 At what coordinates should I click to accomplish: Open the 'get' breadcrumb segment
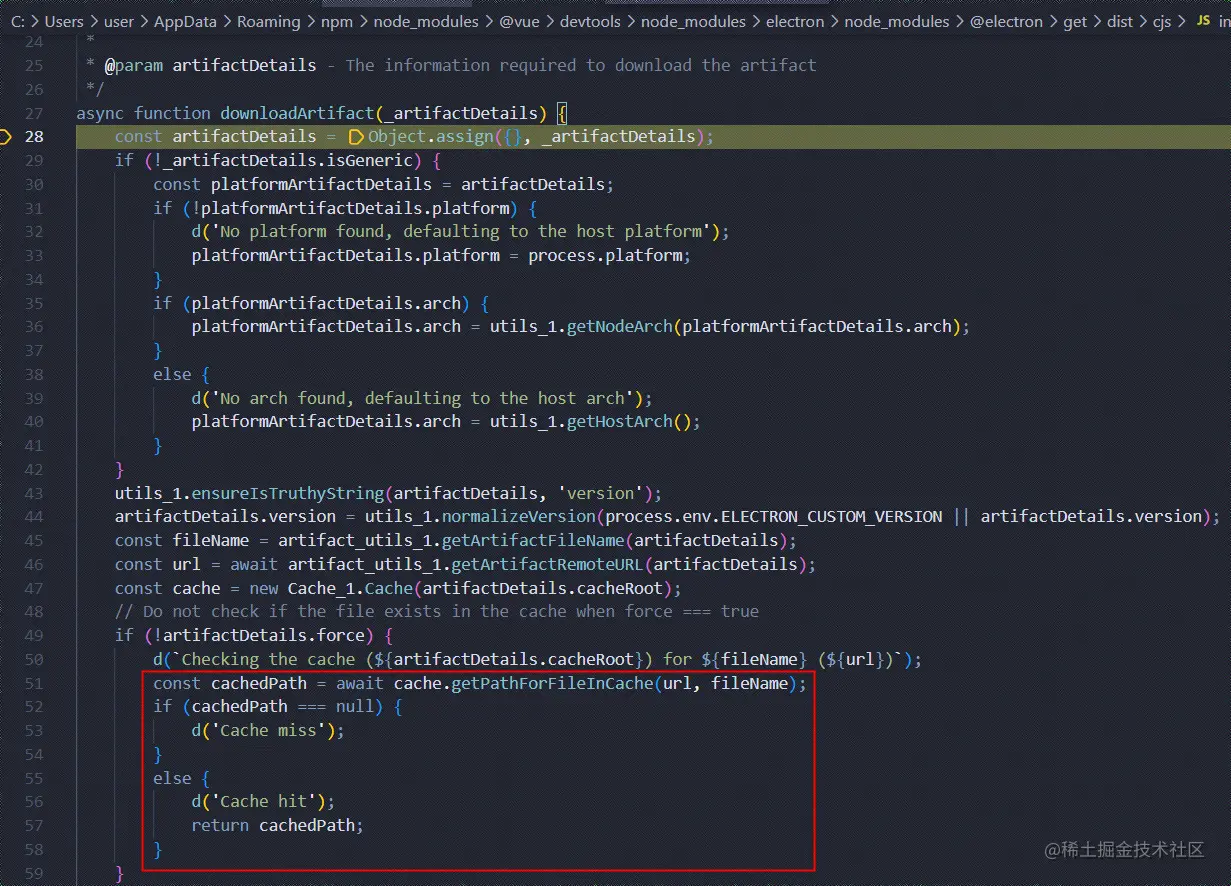pos(1075,21)
